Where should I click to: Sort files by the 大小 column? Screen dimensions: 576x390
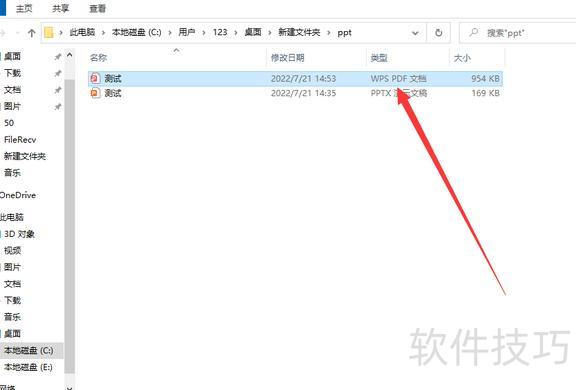(462, 58)
